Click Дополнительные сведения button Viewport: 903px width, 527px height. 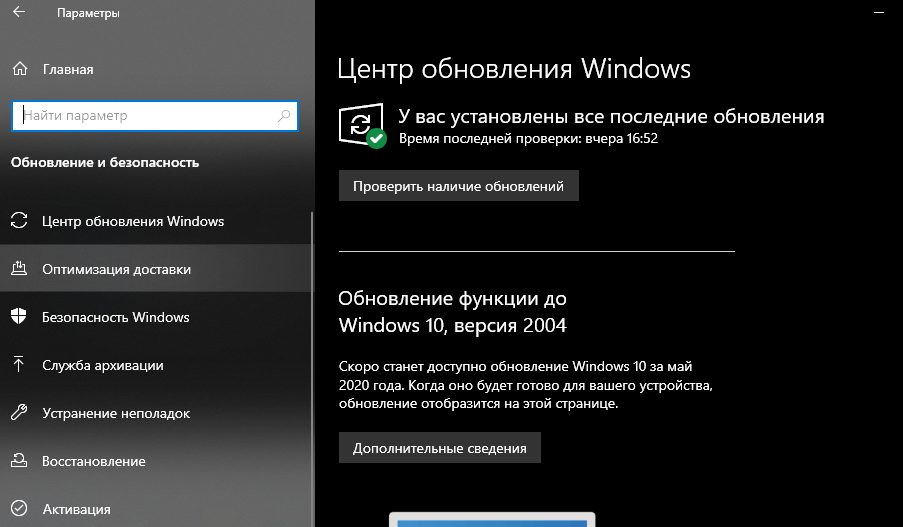tap(439, 448)
